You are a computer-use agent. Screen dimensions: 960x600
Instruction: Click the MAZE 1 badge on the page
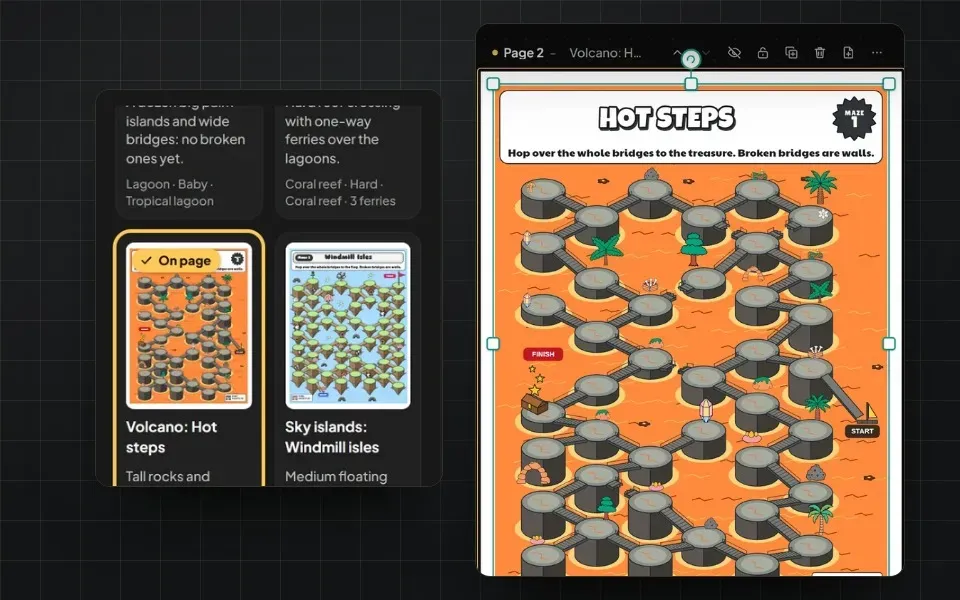pos(854,118)
